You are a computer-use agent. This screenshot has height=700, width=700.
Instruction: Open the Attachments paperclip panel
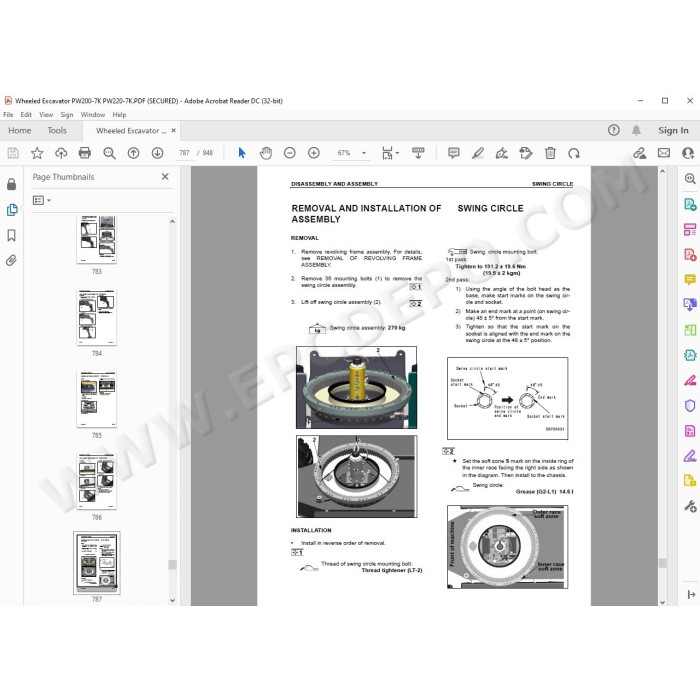click(x=12, y=260)
